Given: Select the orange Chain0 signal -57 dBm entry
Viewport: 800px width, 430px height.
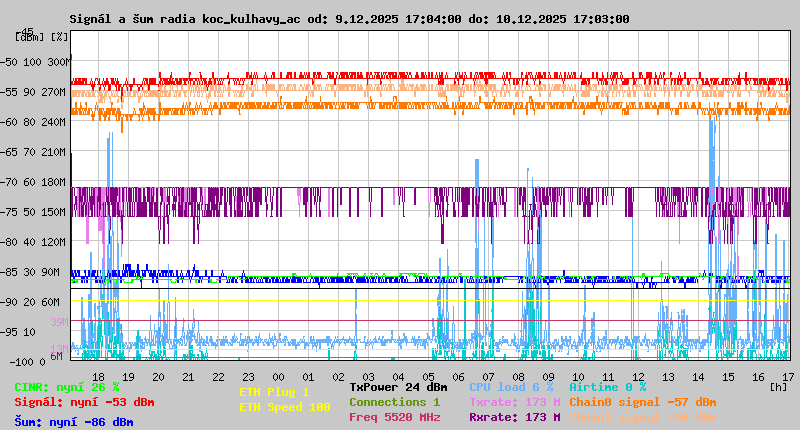Looking at the screenshot, I should point(643,402).
